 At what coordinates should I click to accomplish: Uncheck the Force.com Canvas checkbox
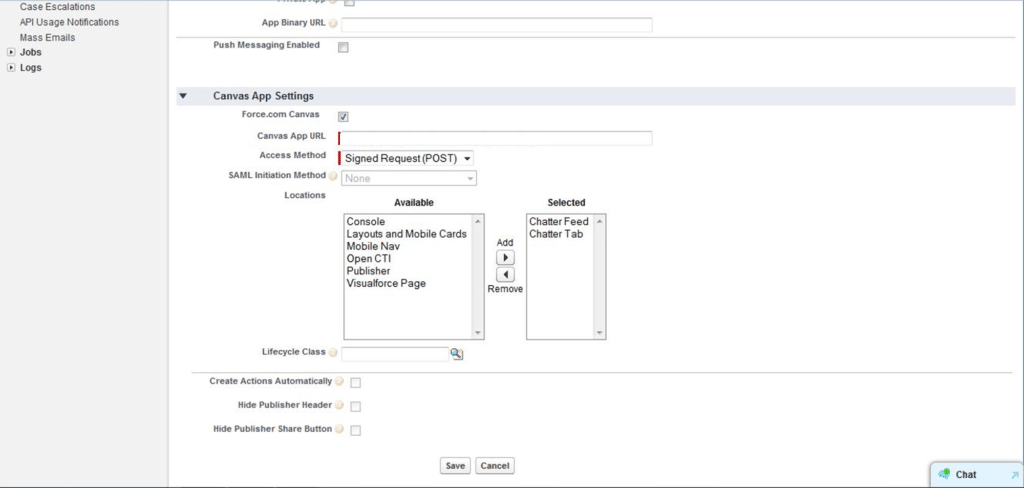[343, 117]
